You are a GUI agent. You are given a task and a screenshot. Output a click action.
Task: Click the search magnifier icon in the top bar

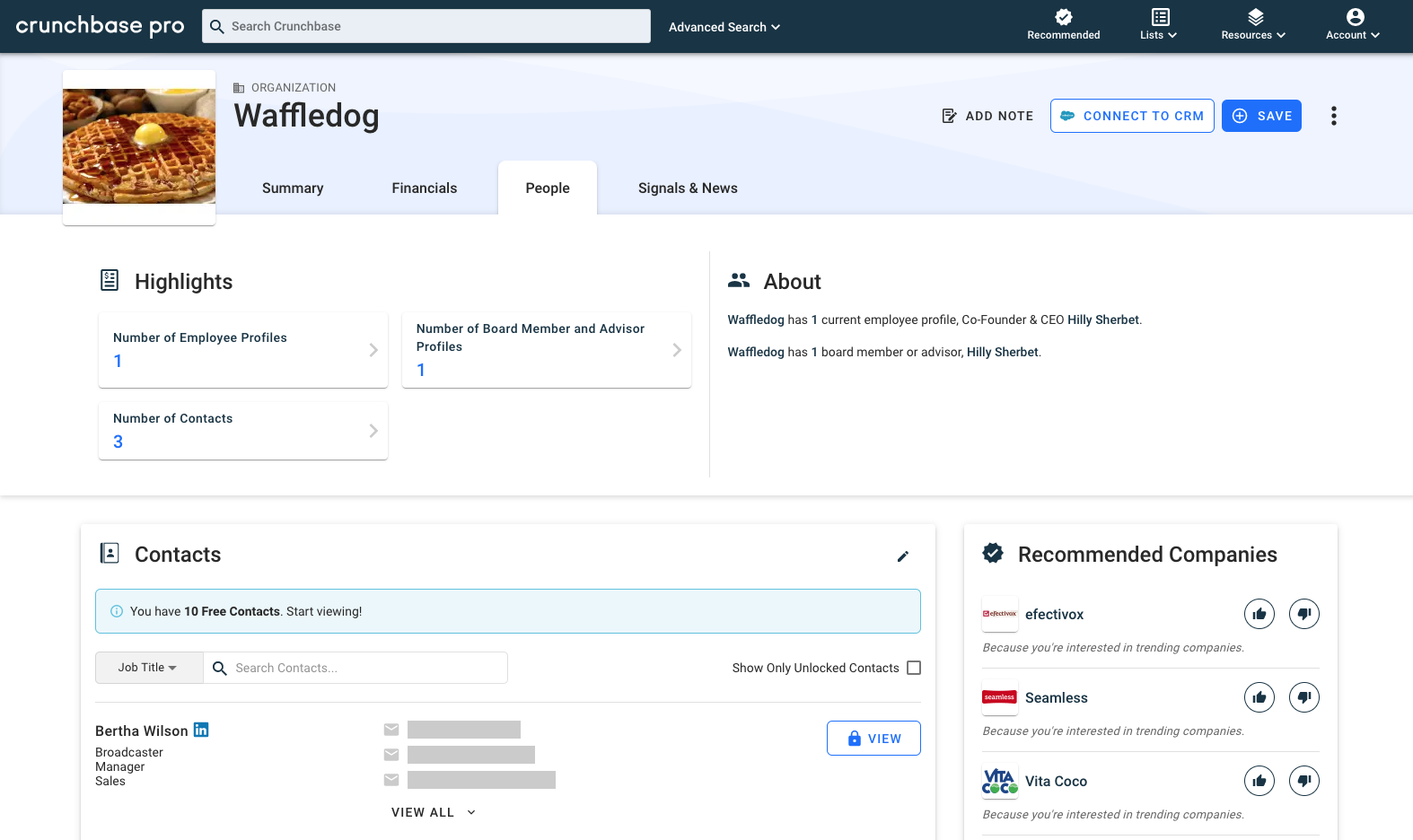pos(216,27)
